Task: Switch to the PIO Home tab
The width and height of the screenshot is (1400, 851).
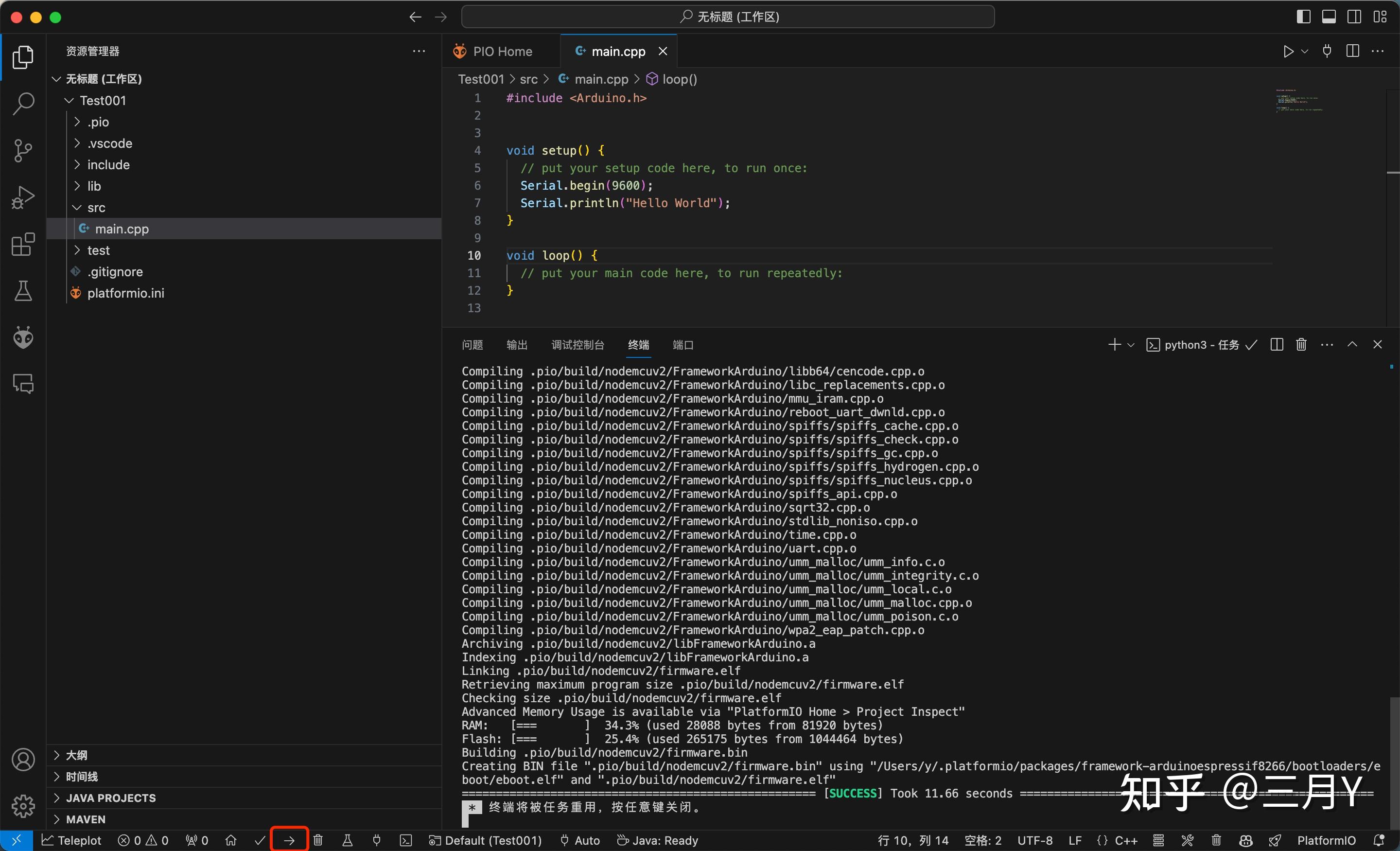Action: (501, 51)
